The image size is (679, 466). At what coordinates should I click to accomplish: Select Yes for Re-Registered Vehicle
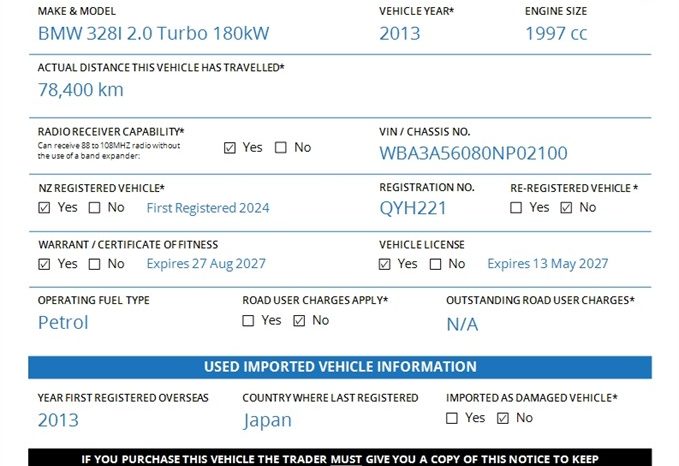coord(516,208)
